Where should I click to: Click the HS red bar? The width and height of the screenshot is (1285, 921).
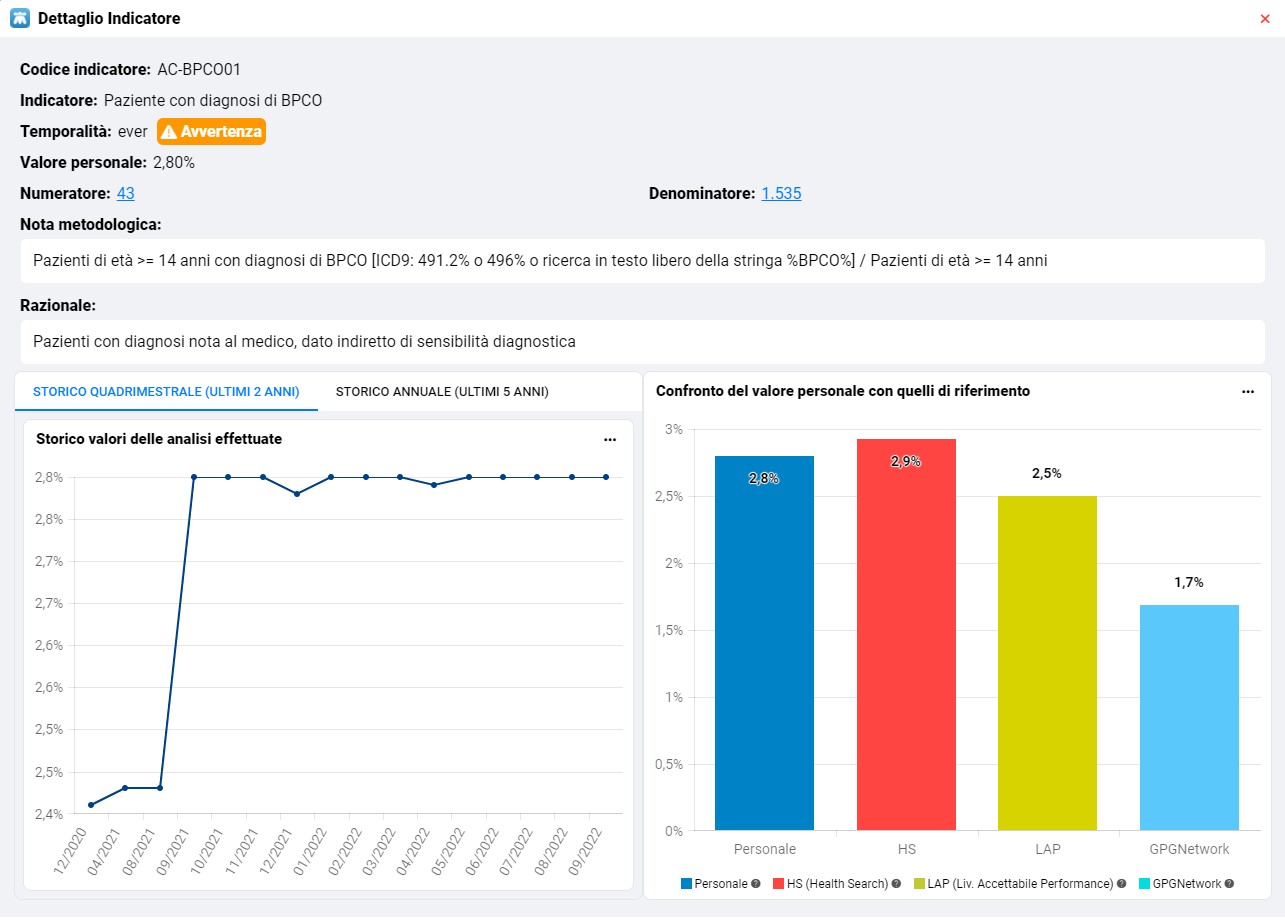(906, 634)
